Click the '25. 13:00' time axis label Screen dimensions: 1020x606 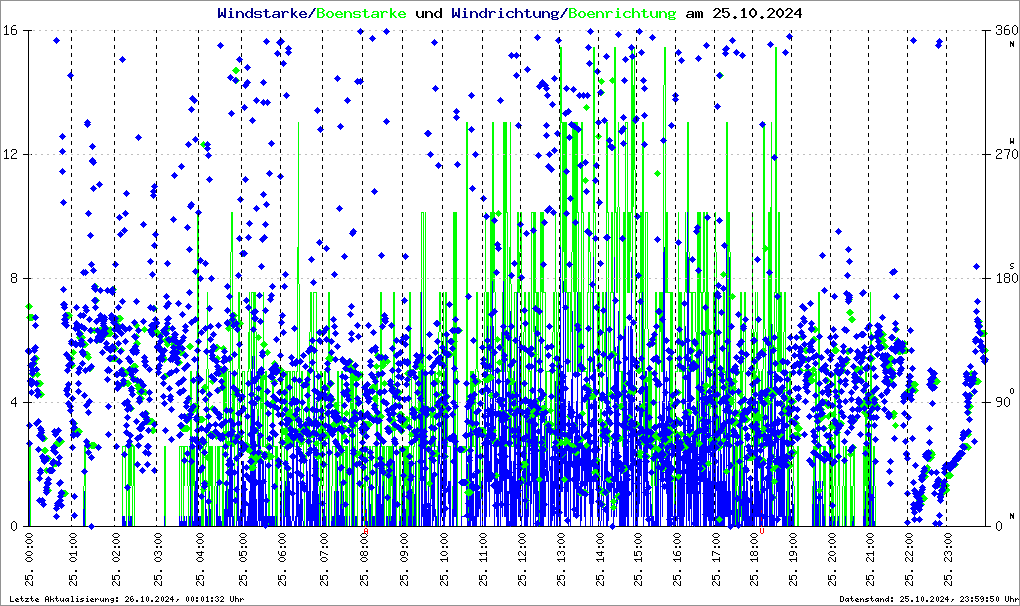[x=561, y=559]
